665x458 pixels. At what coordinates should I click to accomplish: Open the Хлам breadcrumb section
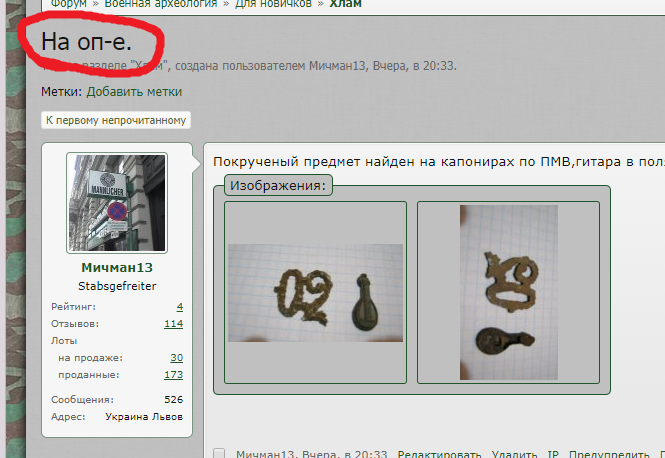(x=346, y=4)
